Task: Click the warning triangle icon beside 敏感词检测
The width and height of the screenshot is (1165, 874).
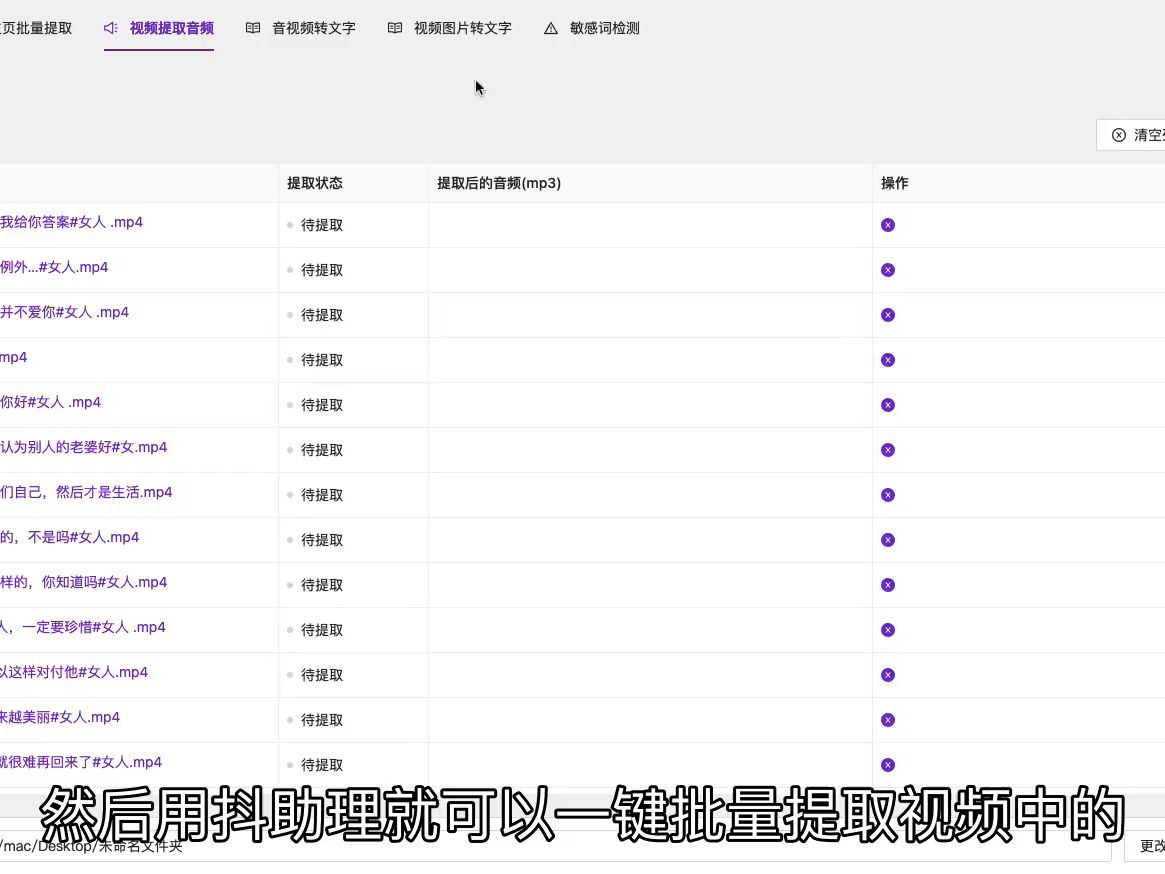Action: click(551, 28)
